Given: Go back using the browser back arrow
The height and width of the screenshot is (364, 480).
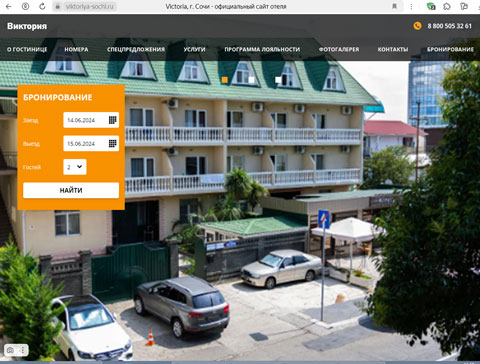Looking at the screenshot, I should [9, 6].
